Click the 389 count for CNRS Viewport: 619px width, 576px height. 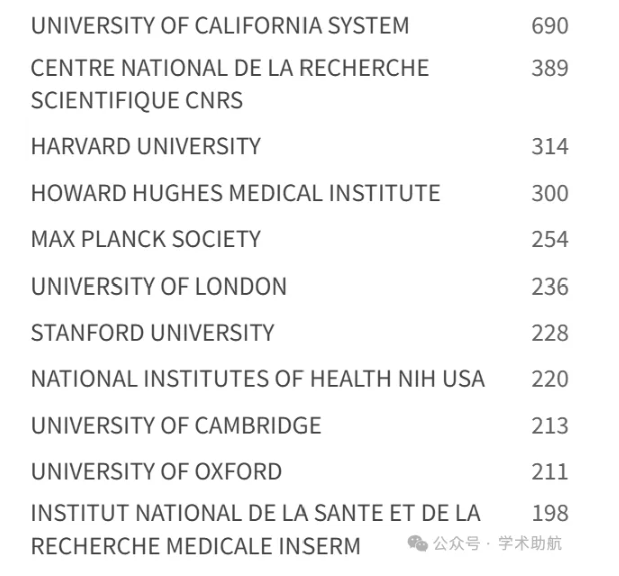click(x=550, y=68)
